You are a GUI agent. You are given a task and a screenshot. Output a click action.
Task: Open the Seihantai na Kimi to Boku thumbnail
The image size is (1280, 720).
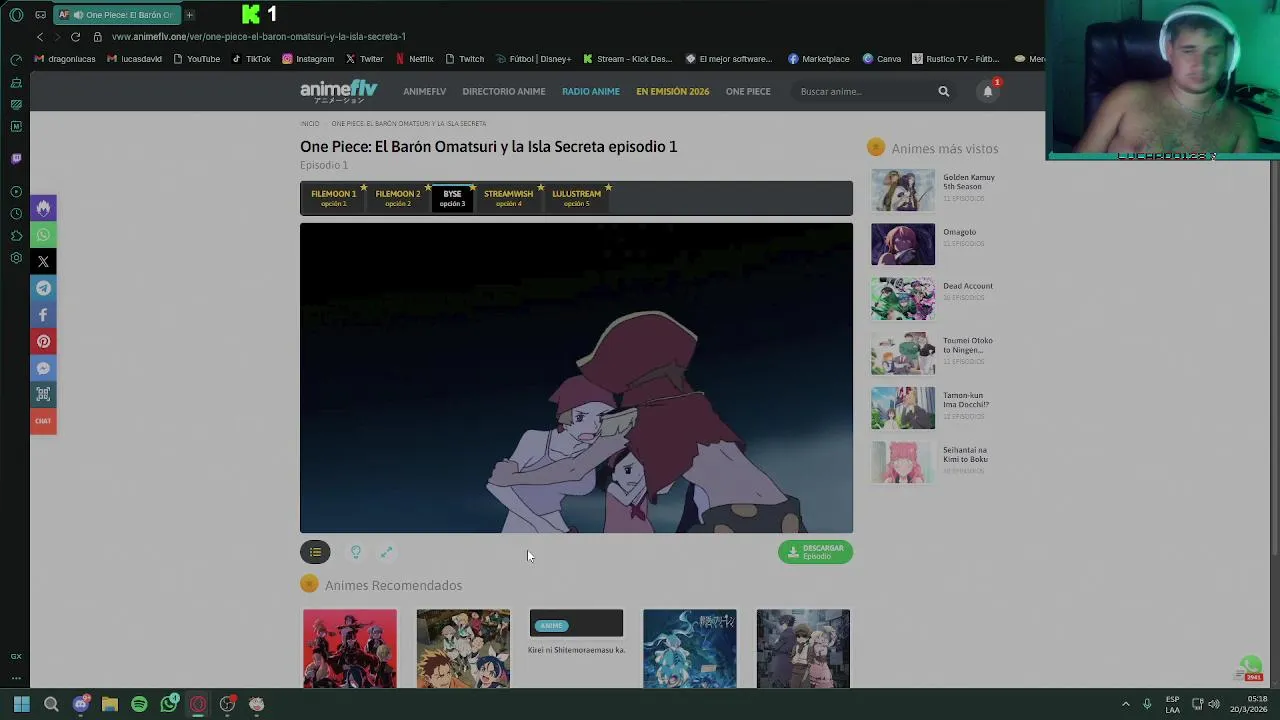[x=903, y=462]
